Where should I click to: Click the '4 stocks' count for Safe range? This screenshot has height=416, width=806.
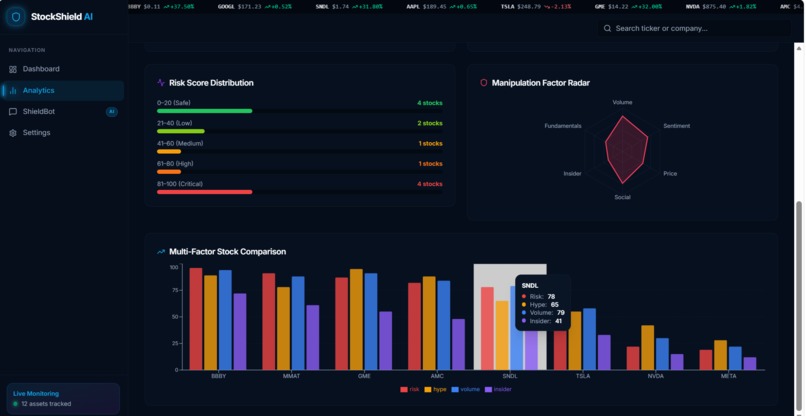[x=430, y=103]
